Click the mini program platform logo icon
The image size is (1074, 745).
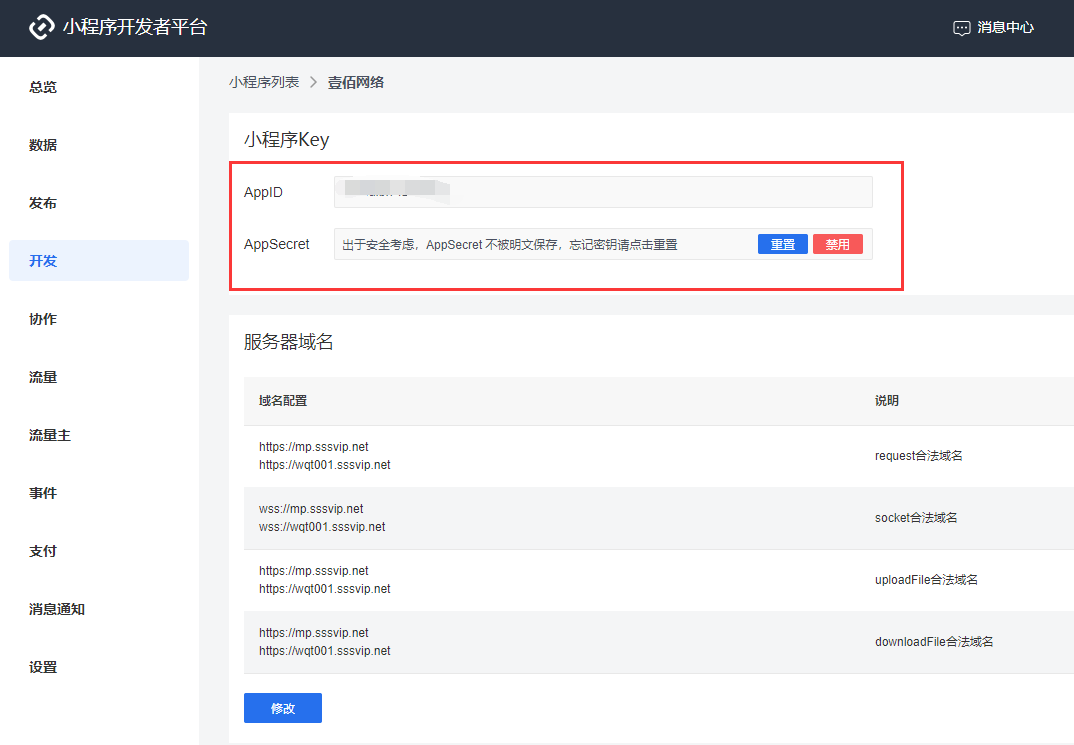tap(42, 28)
